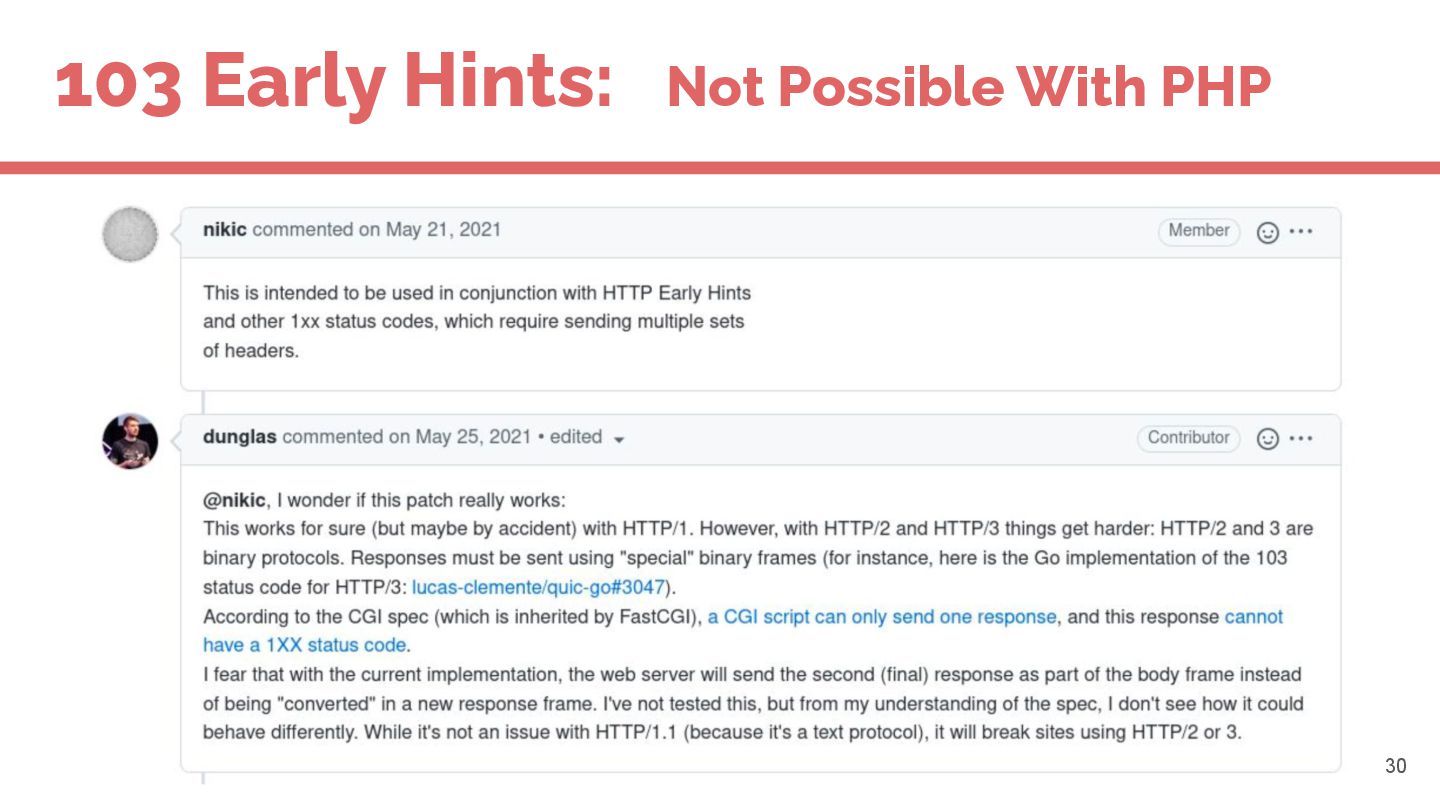Click the Contributor badge on dunglas's comment
Image resolution: width=1440 pixels, height=810 pixels.
click(1188, 438)
